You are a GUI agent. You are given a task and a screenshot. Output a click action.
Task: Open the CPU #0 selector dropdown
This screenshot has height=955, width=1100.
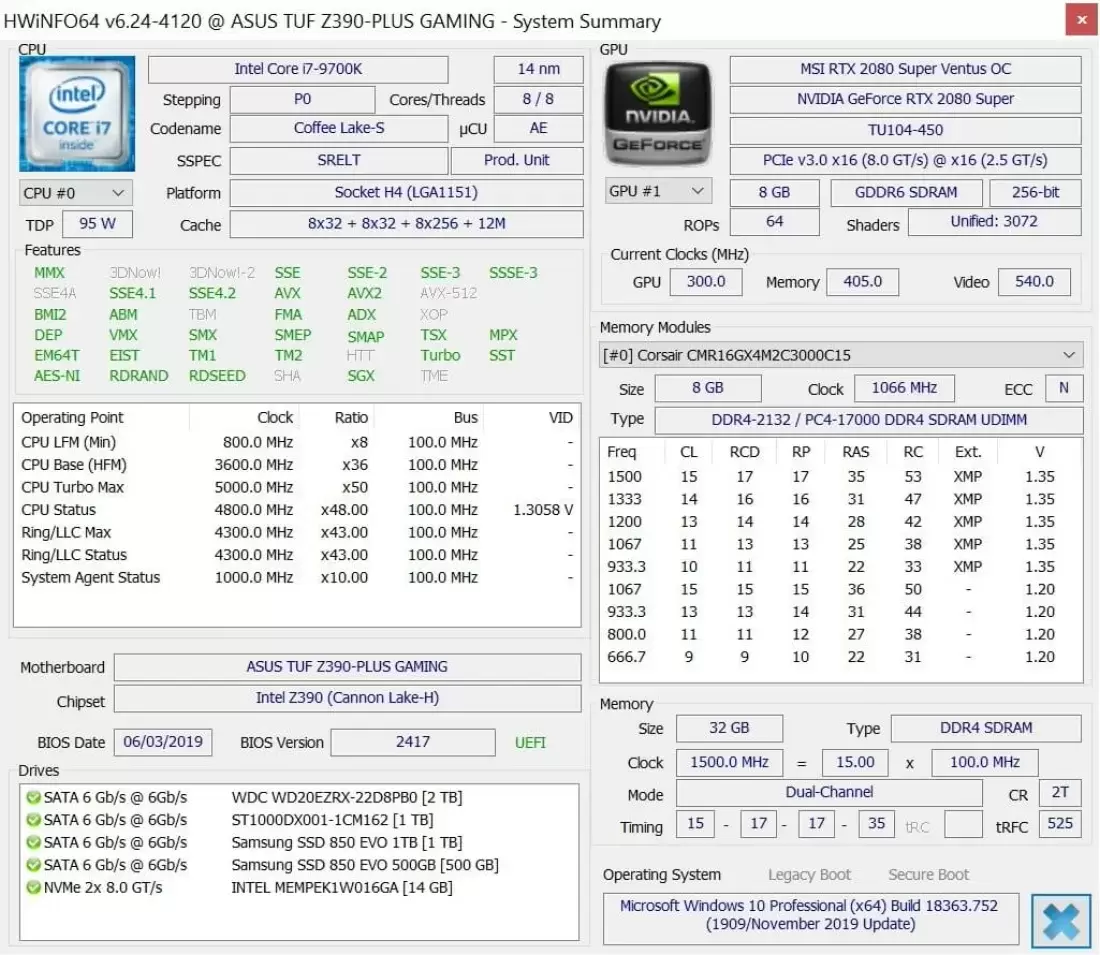coord(75,193)
